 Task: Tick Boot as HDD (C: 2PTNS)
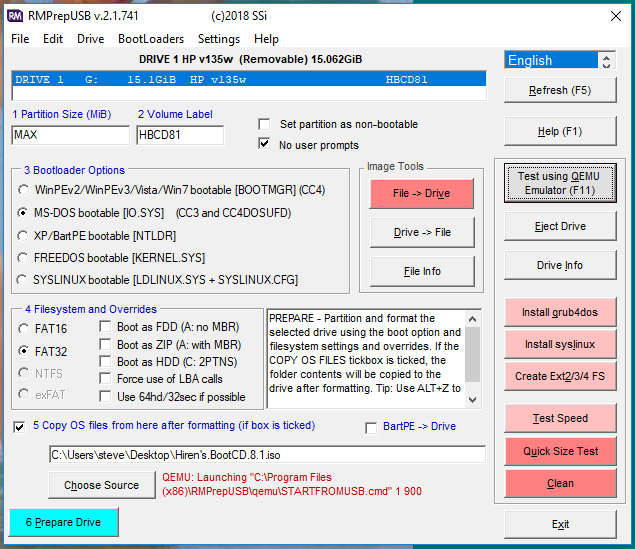click(105, 361)
